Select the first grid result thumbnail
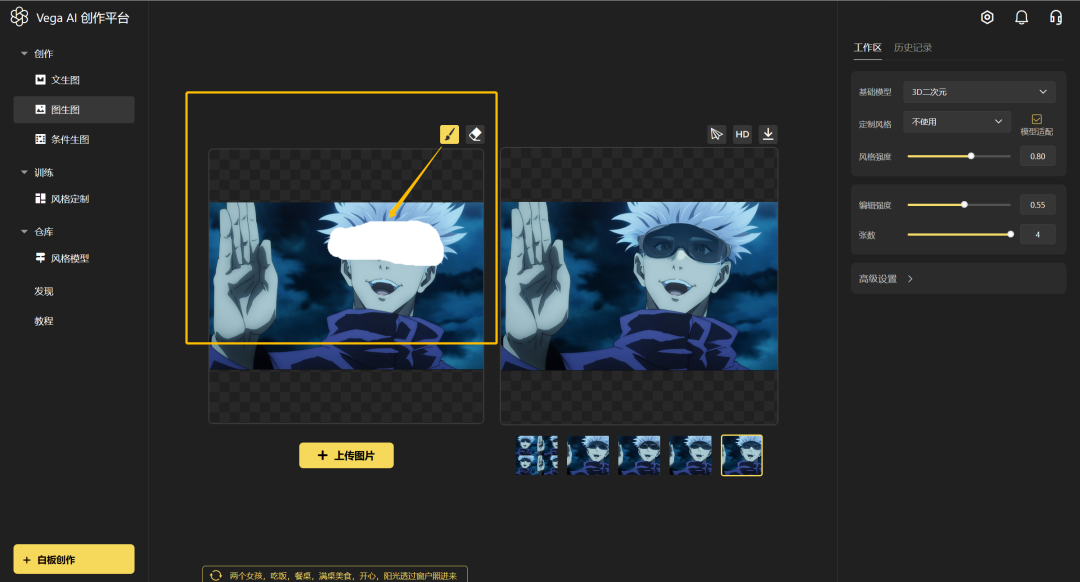The image size is (1080, 582). [537, 455]
